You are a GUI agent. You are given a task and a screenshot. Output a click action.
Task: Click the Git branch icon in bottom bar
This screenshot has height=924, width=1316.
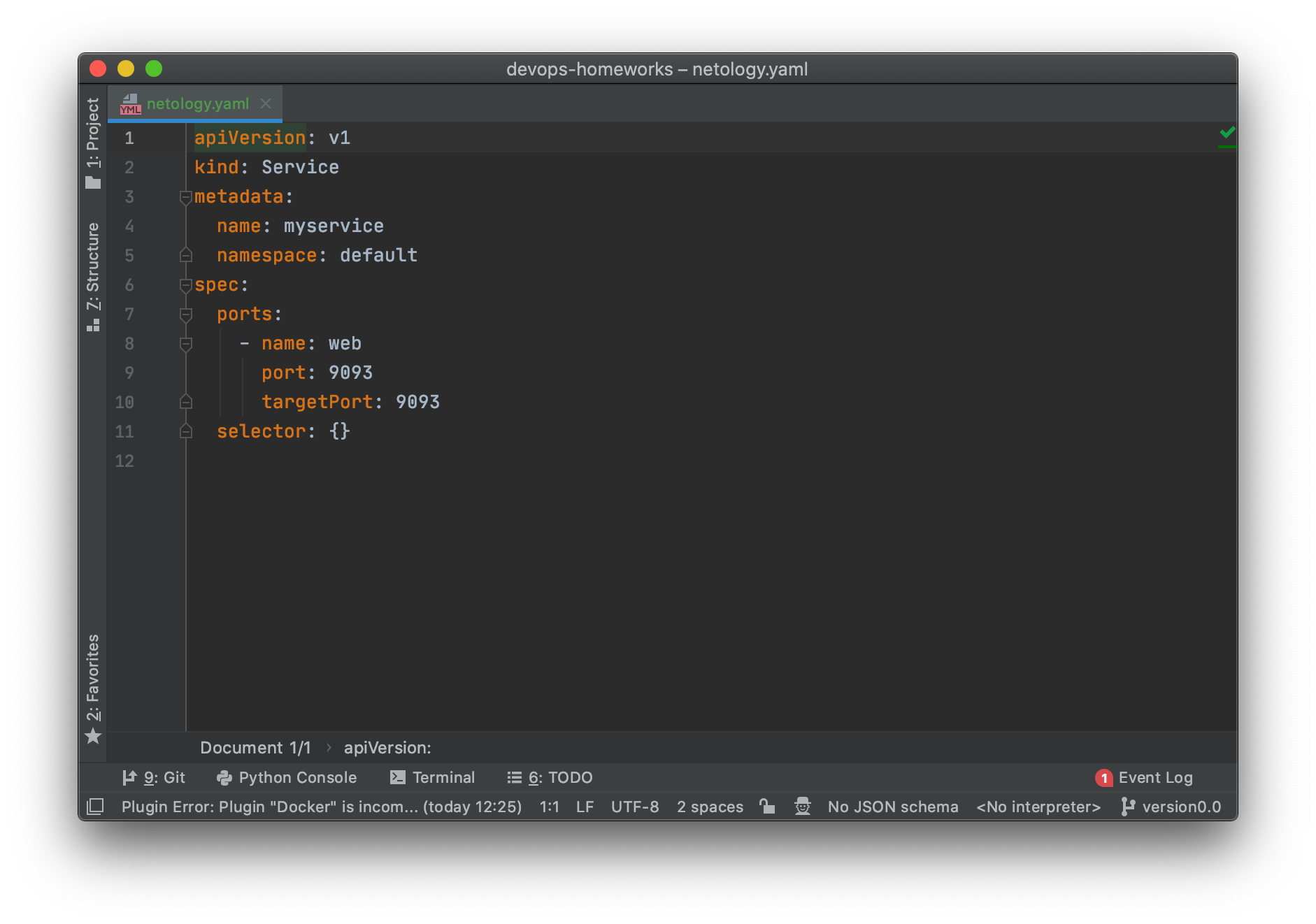coord(129,777)
